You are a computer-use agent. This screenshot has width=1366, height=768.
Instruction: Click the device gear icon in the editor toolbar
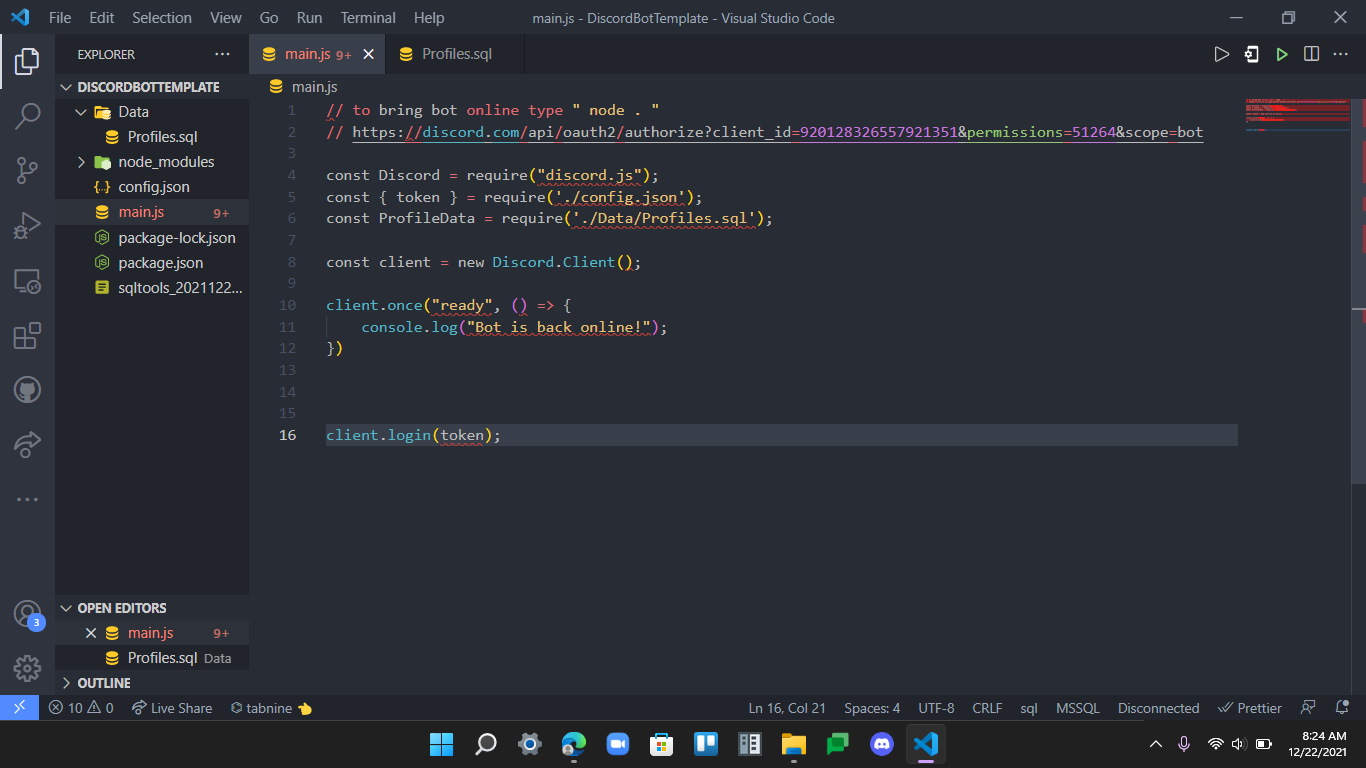[x=1251, y=54]
